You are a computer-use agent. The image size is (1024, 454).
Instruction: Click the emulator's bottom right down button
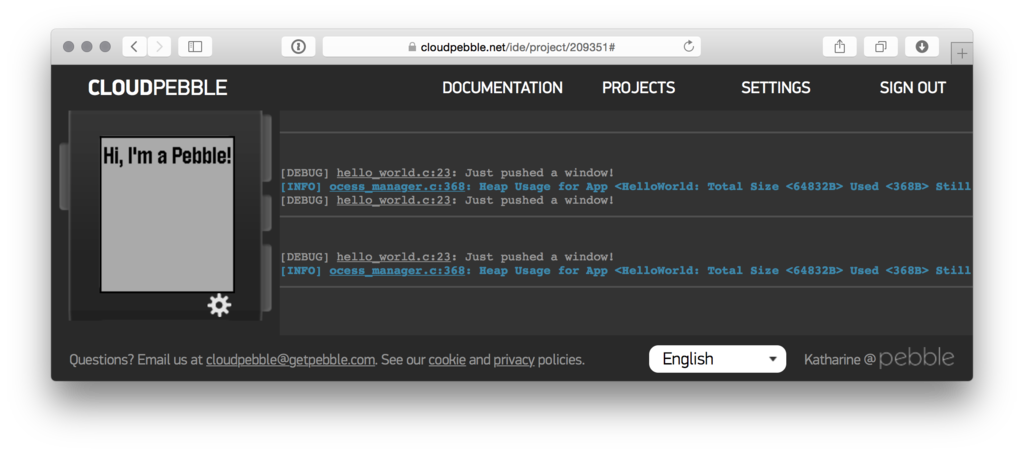pyautogui.click(x=266, y=278)
